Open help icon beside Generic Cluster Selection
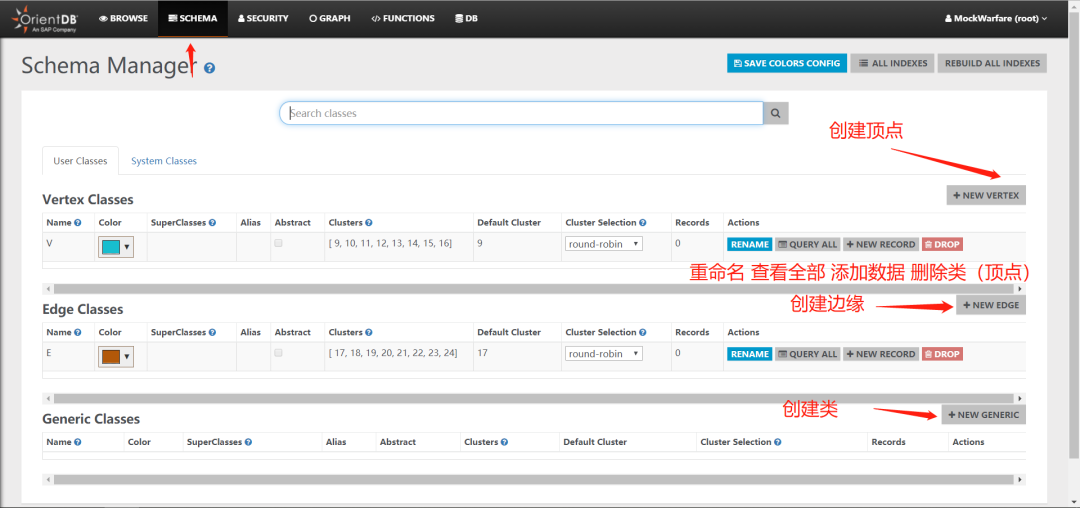 (x=778, y=442)
